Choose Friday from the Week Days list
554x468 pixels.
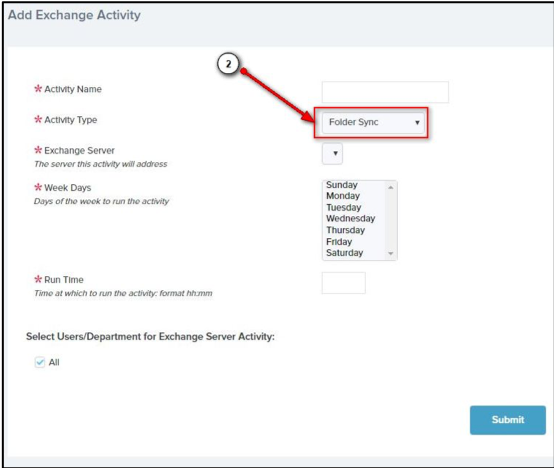[x=339, y=242]
